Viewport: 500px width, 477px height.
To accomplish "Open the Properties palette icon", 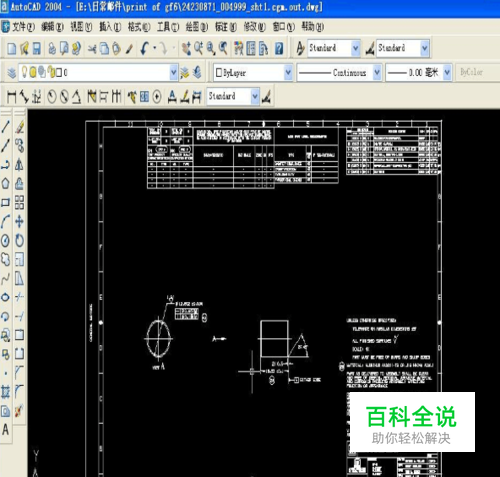I will coord(239,49).
